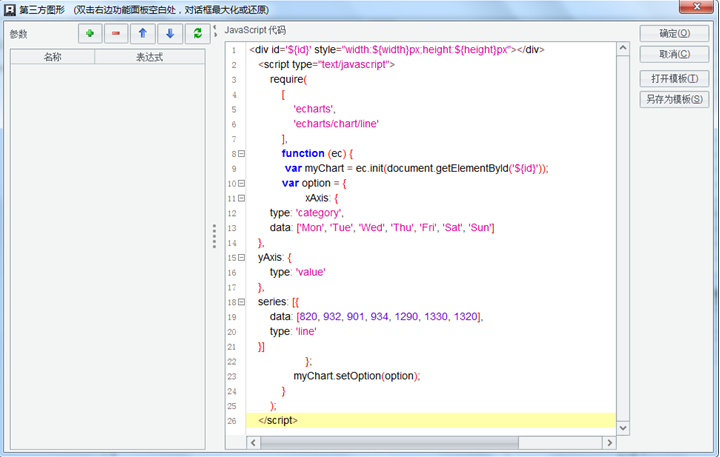Collapse the xAxis block fold marker
The width and height of the screenshot is (720, 457).
(x=241, y=199)
